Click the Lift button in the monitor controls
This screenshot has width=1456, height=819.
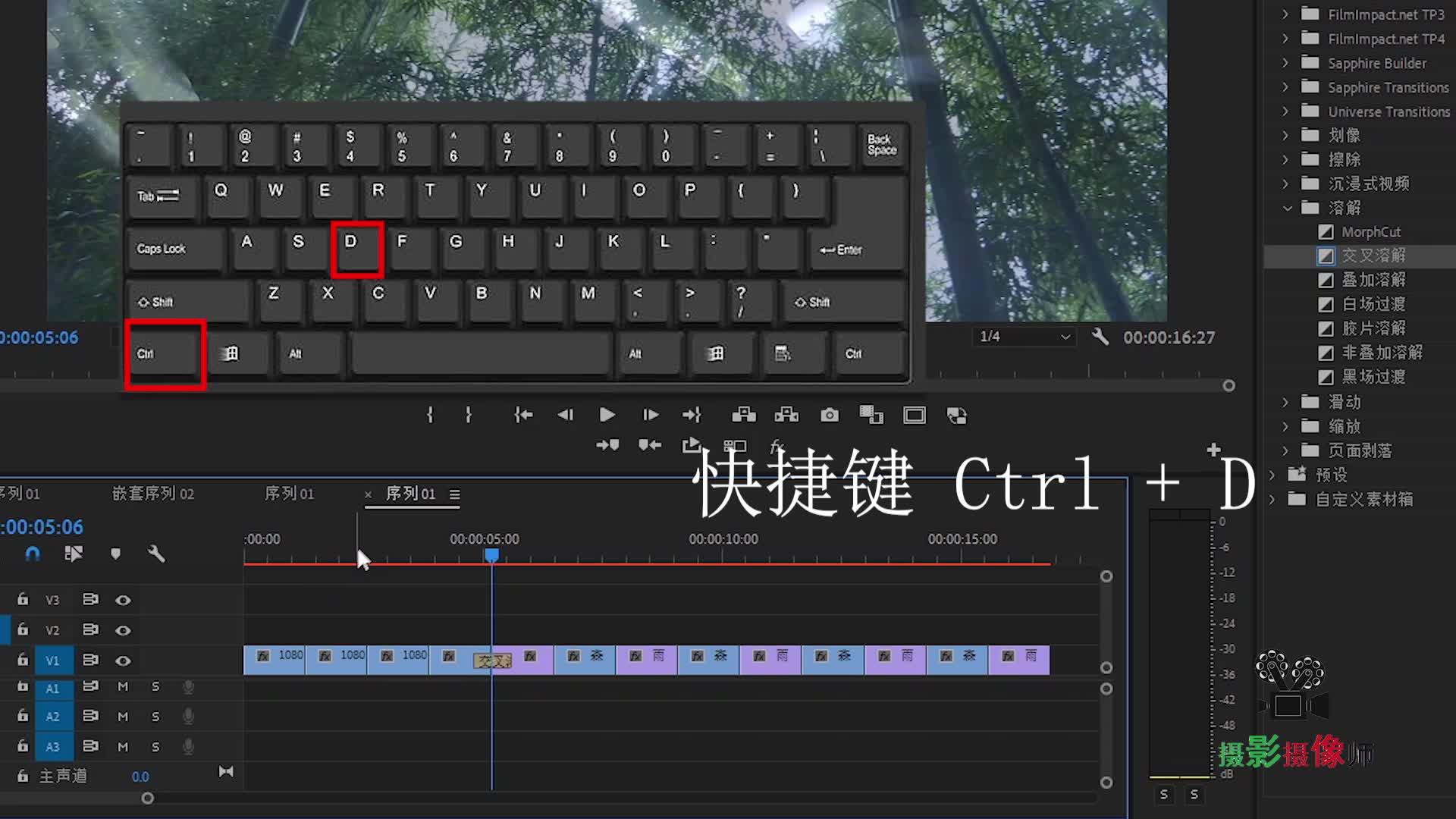743,415
